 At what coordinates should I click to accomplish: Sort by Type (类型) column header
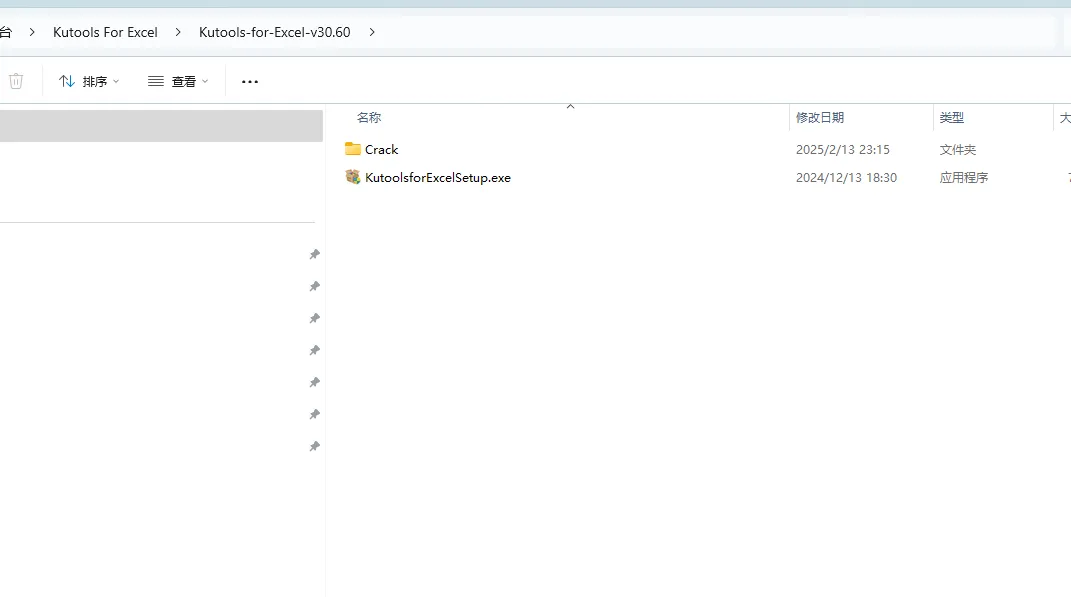point(951,117)
